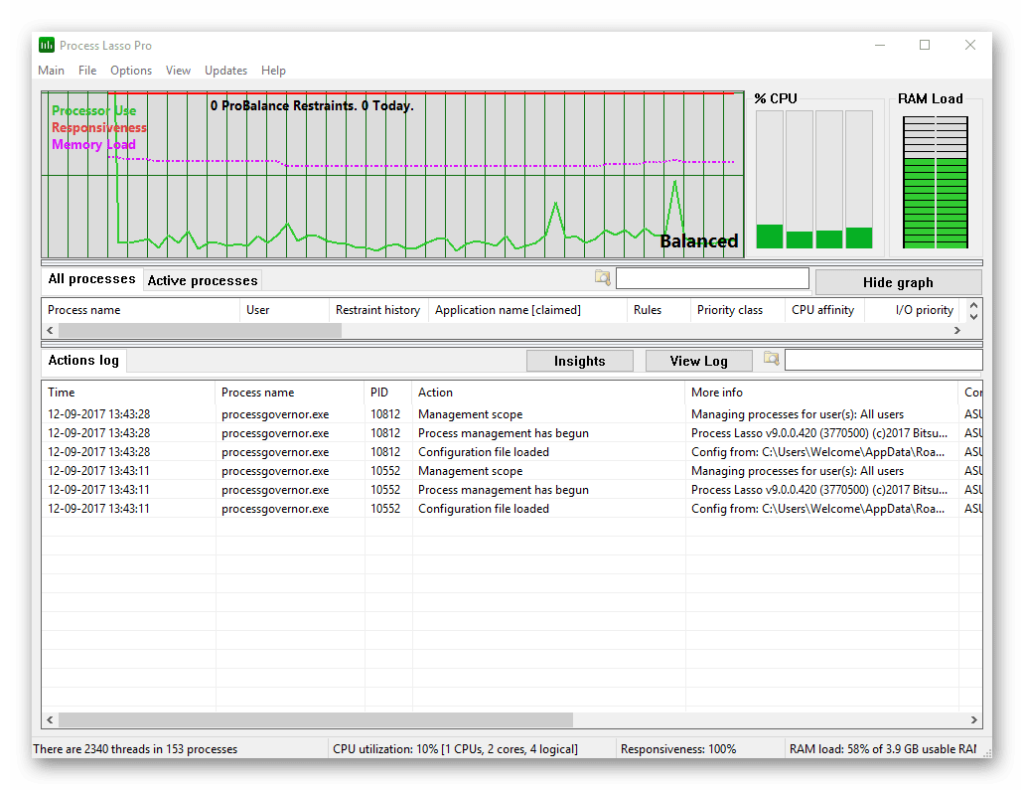Viewport: 1024px width, 790px height.
Task: Focus the Actions log filter input box
Action: [883, 360]
